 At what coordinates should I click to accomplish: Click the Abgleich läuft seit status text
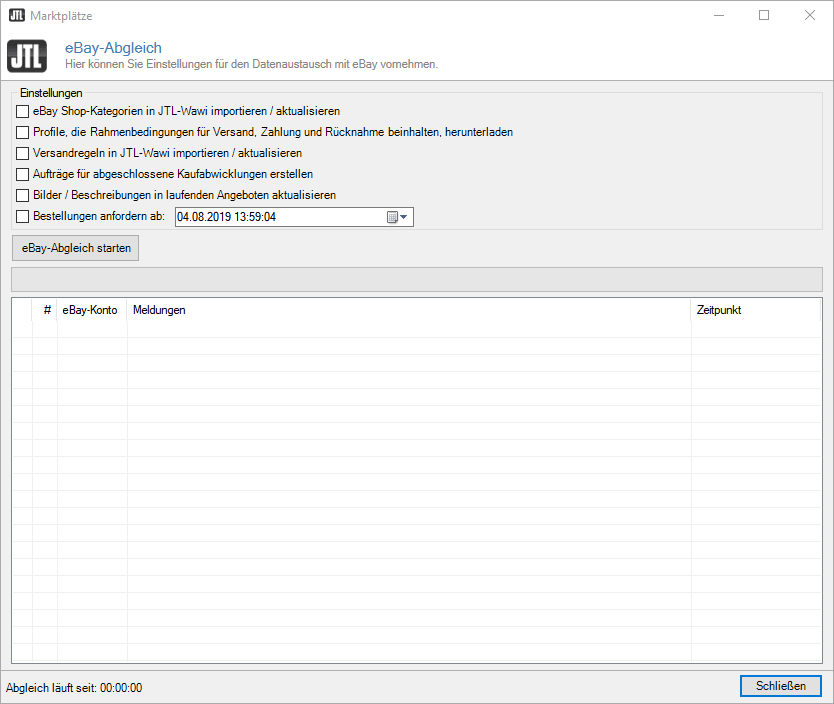click(x=72, y=688)
